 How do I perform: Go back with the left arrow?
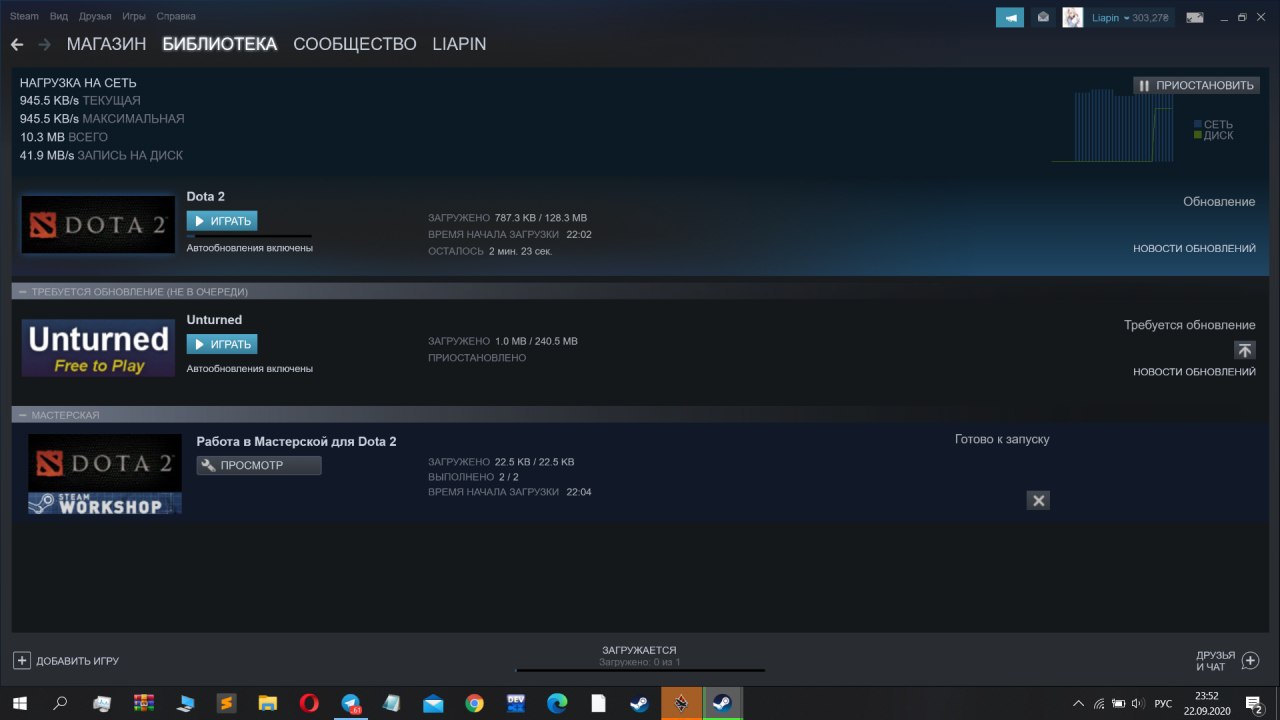coord(17,45)
